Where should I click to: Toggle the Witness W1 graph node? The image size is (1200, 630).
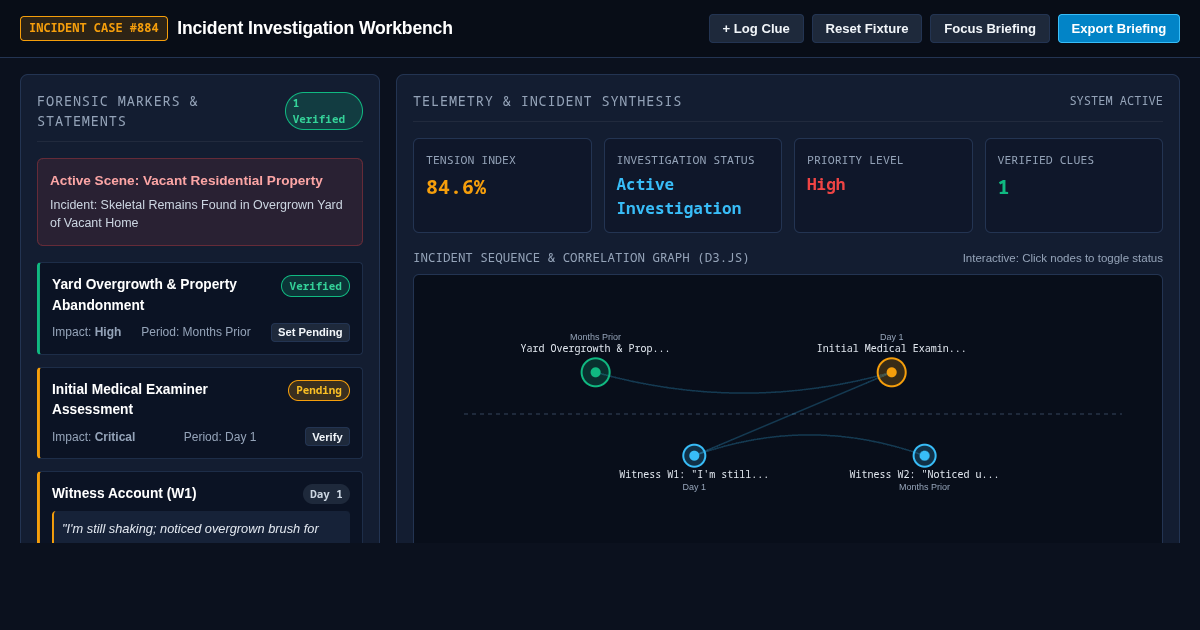pos(694,456)
